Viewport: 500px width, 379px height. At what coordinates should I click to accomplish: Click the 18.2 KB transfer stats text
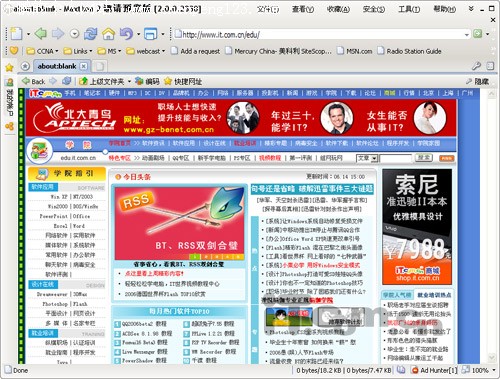coord(319,370)
